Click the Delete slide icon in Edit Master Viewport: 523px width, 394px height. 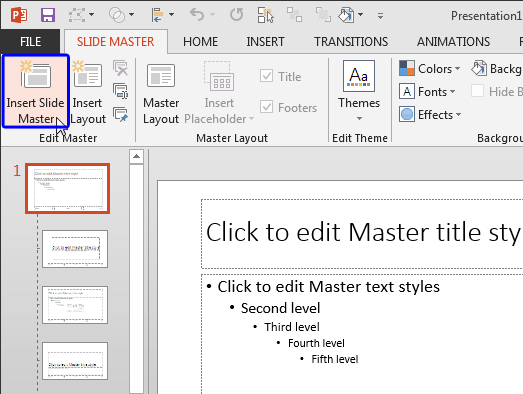[120, 68]
